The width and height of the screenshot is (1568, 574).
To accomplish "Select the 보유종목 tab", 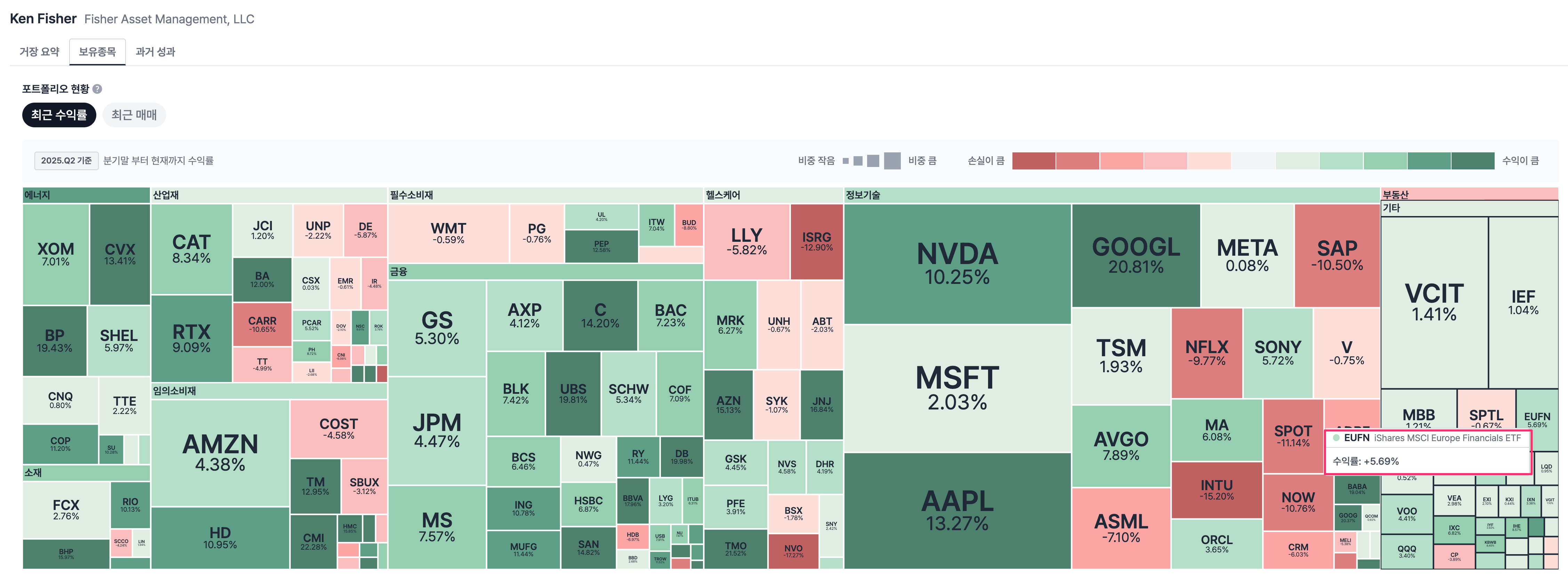I will tap(97, 52).
